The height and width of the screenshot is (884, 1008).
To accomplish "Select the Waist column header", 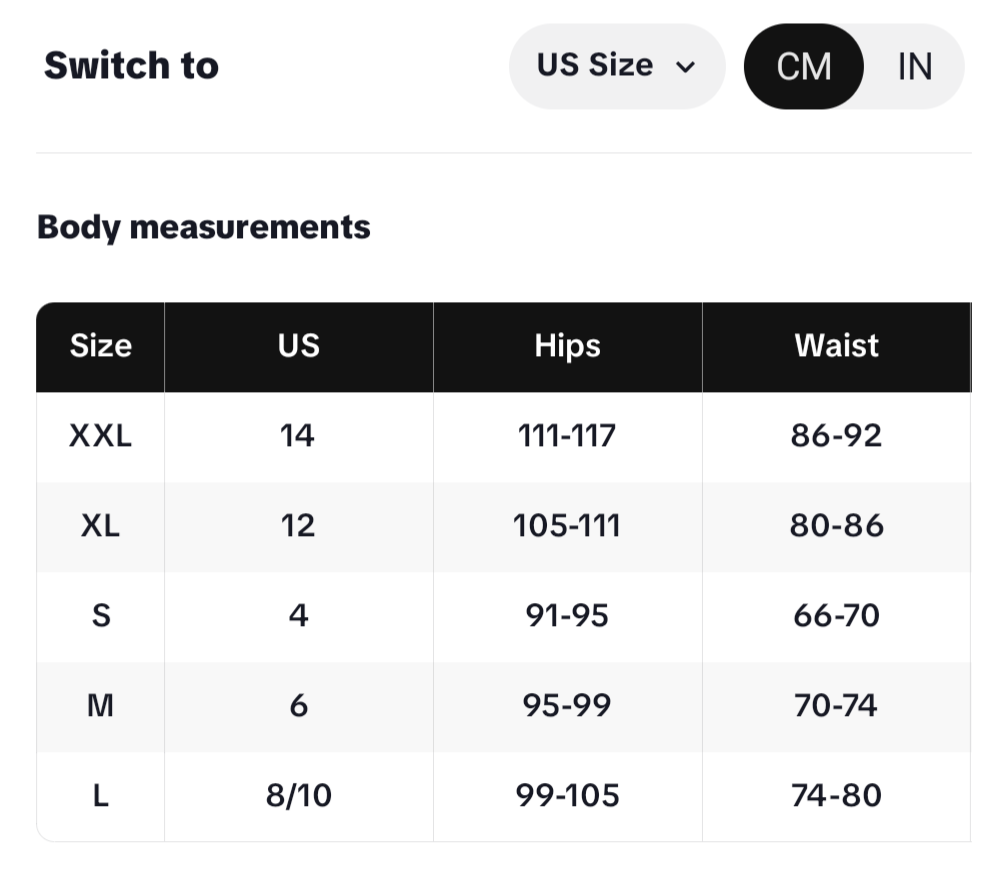I will (836, 346).
